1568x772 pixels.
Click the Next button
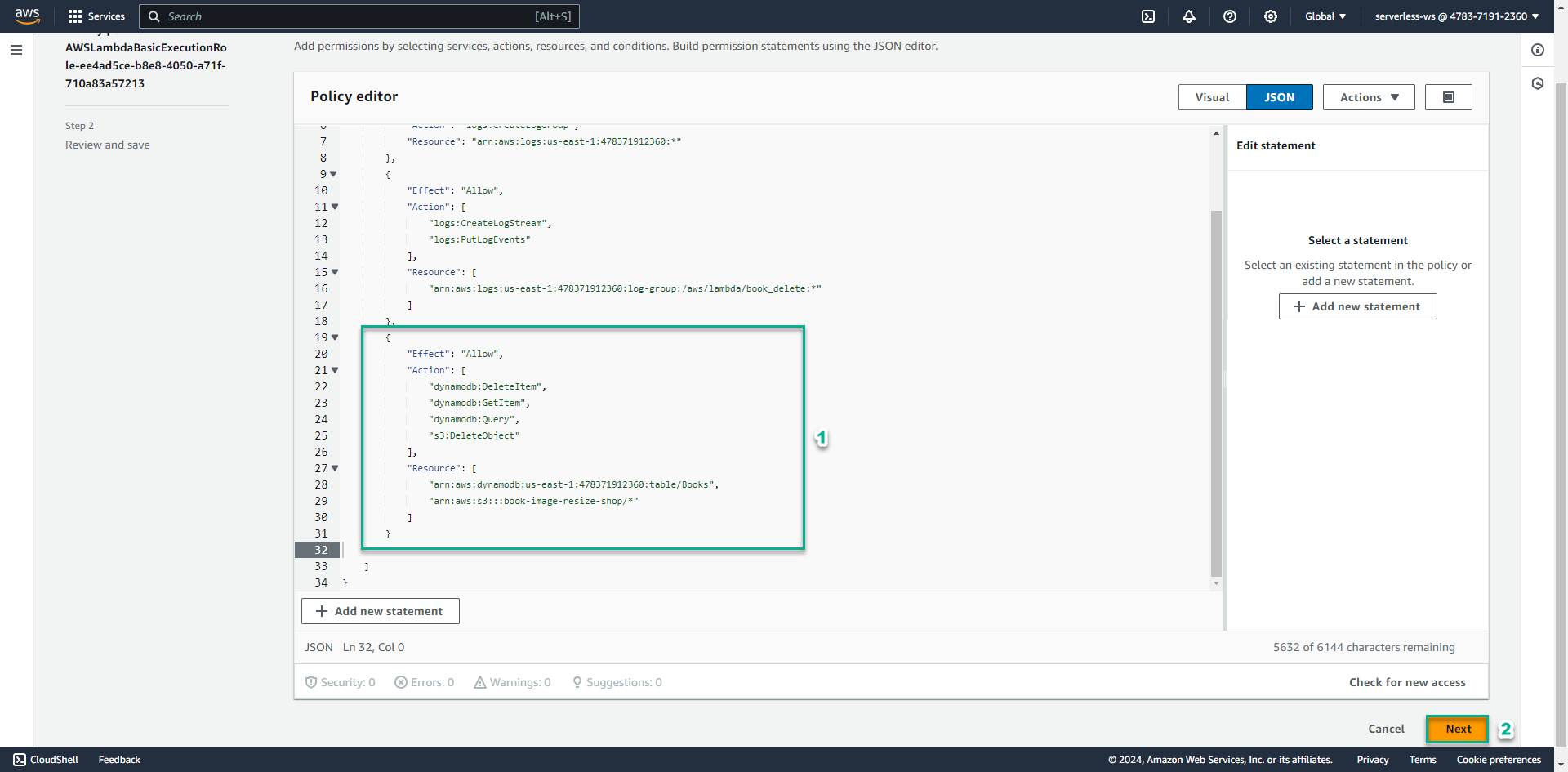(x=1458, y=729)
